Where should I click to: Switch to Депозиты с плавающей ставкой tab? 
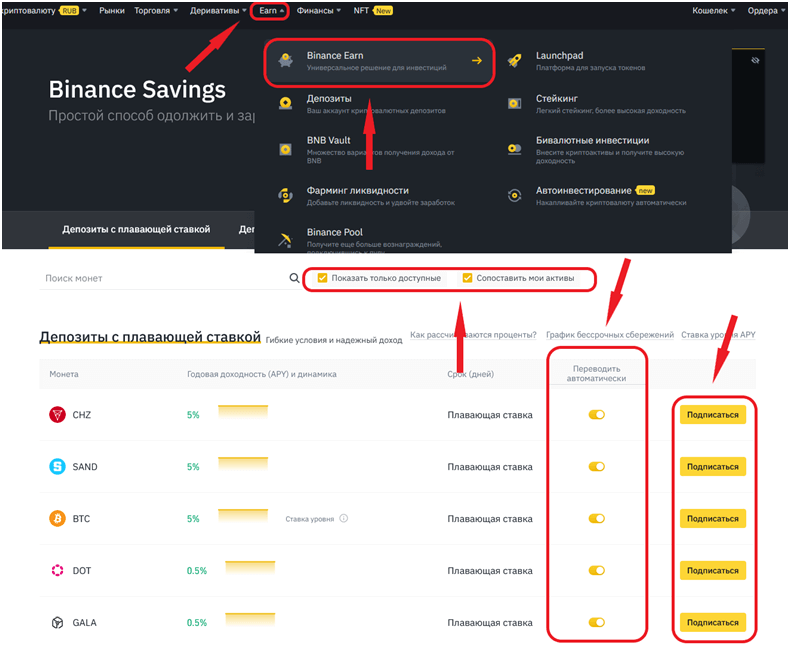click(136, 229)
